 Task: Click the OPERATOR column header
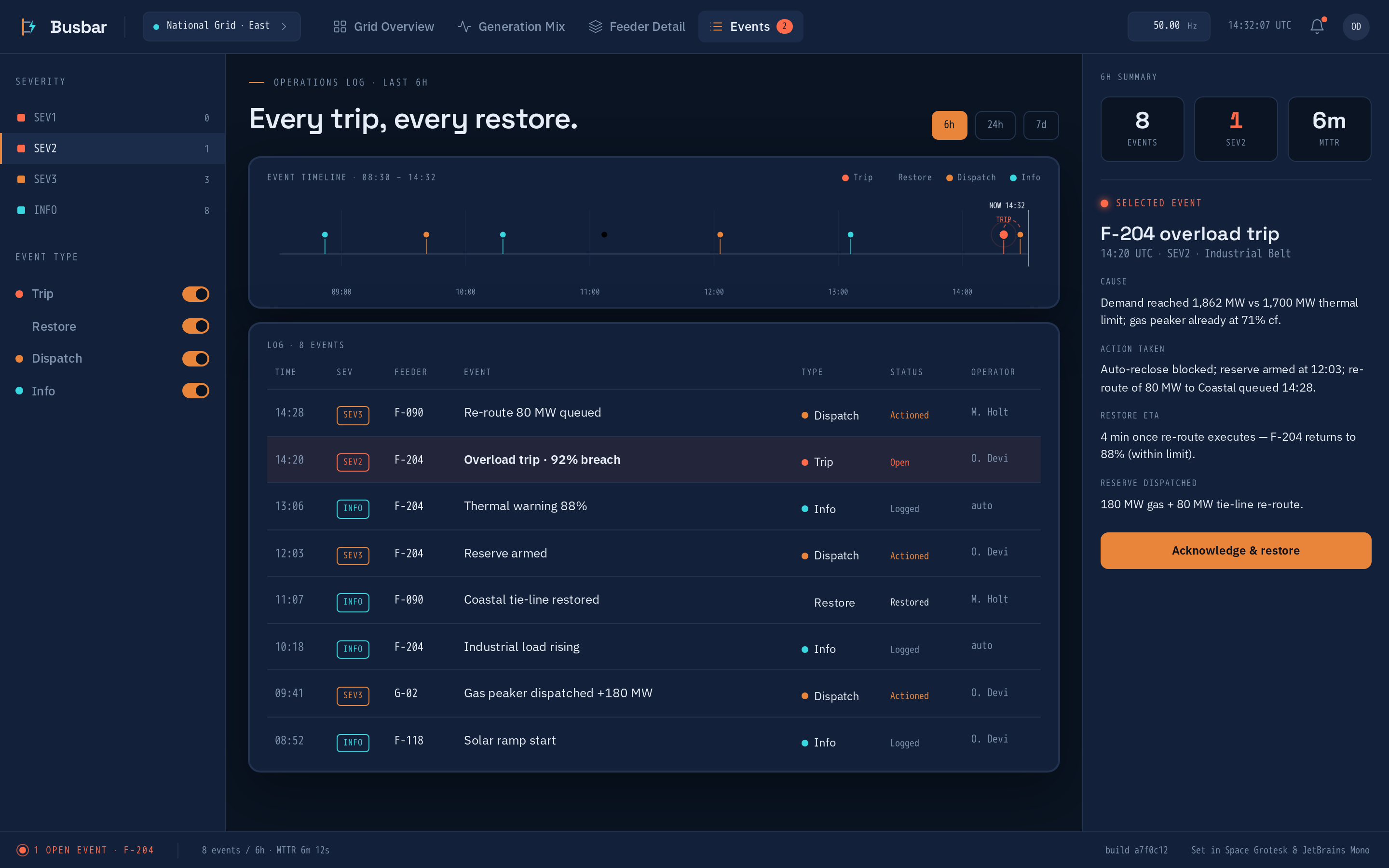coord(993,372)
